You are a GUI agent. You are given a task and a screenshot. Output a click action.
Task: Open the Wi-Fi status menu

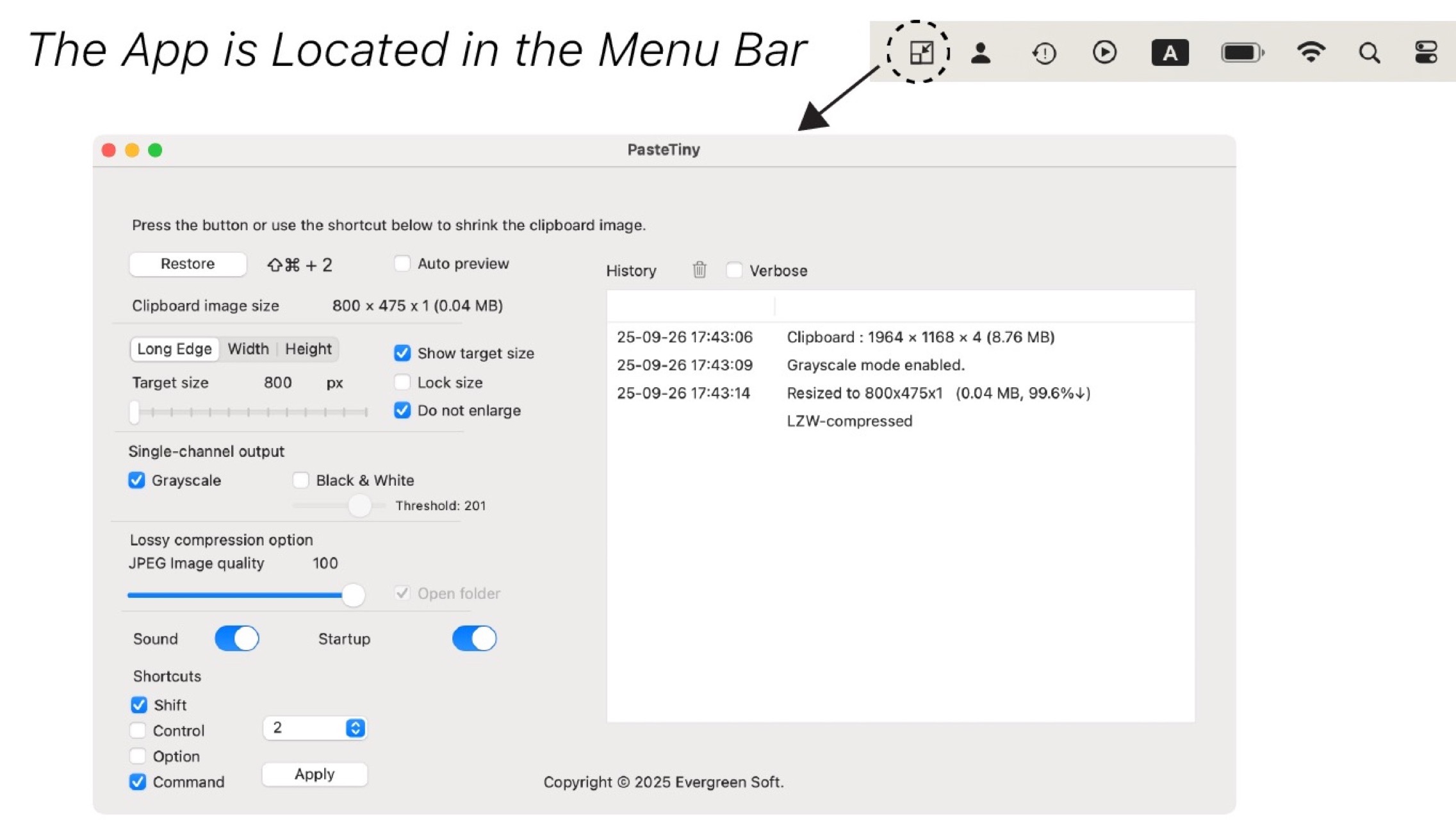coord(1312,53)
